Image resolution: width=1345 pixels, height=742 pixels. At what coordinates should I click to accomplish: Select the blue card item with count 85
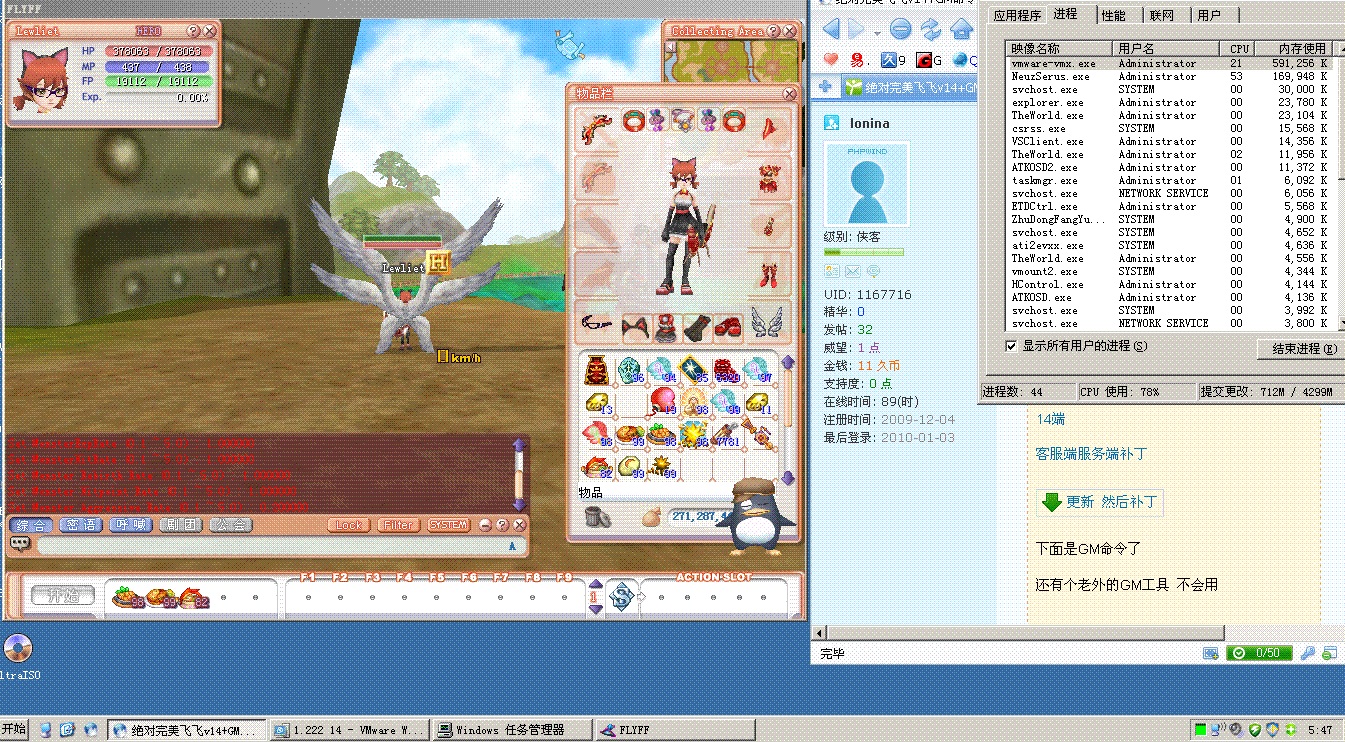pos(693,370)
